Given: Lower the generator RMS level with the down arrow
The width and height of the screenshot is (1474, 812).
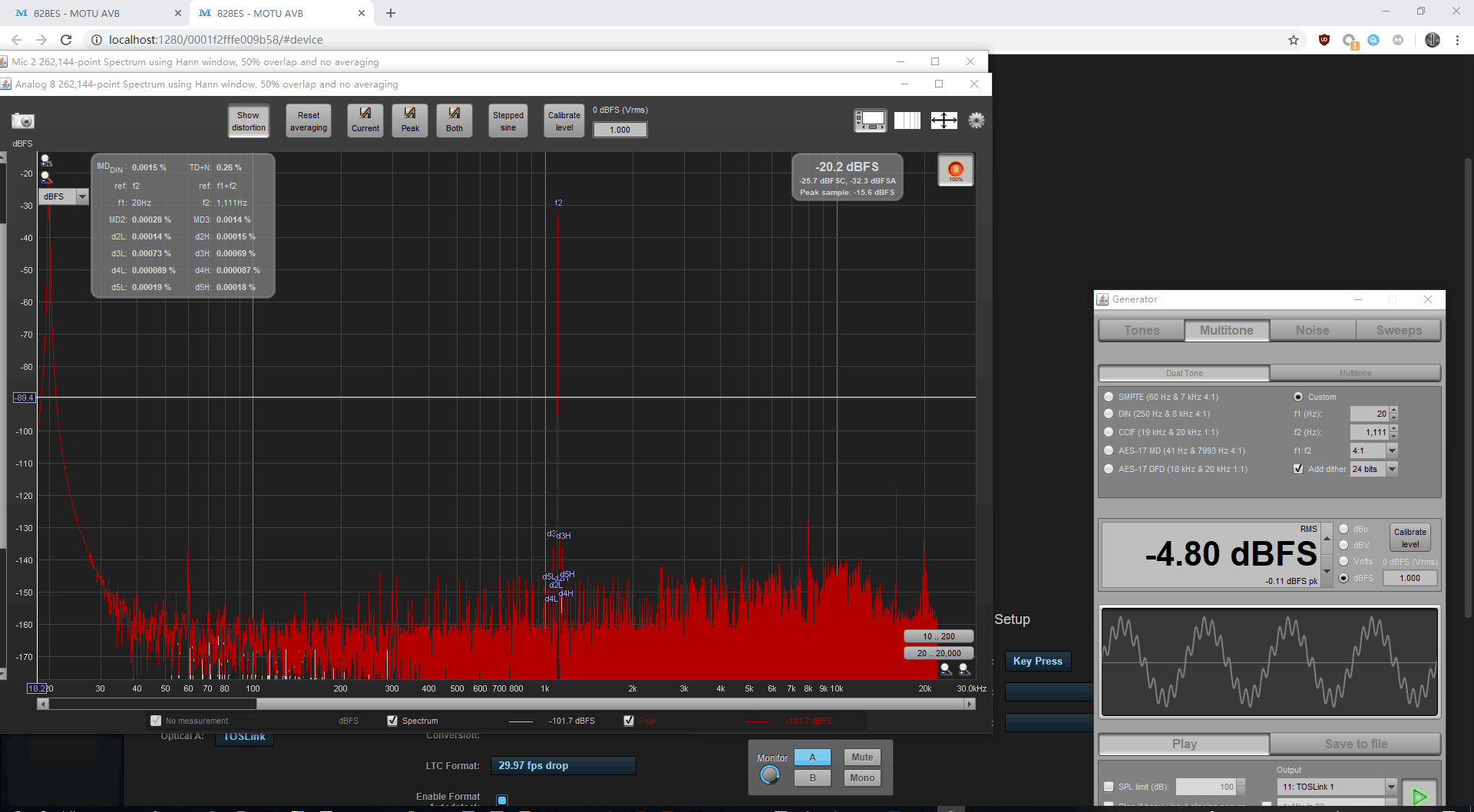Looking at the screenshot, I should pyautogui.click(x=1327, y=571).
